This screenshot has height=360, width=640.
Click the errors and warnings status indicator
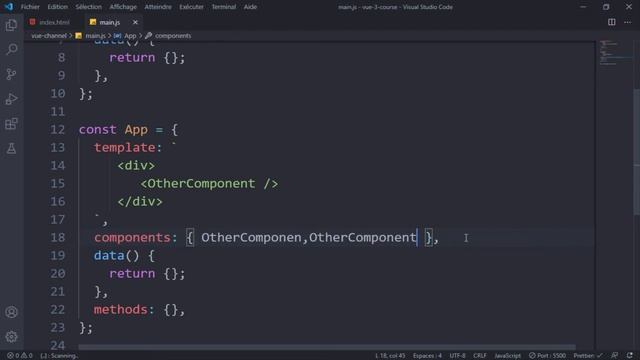[x=20, y=356]
